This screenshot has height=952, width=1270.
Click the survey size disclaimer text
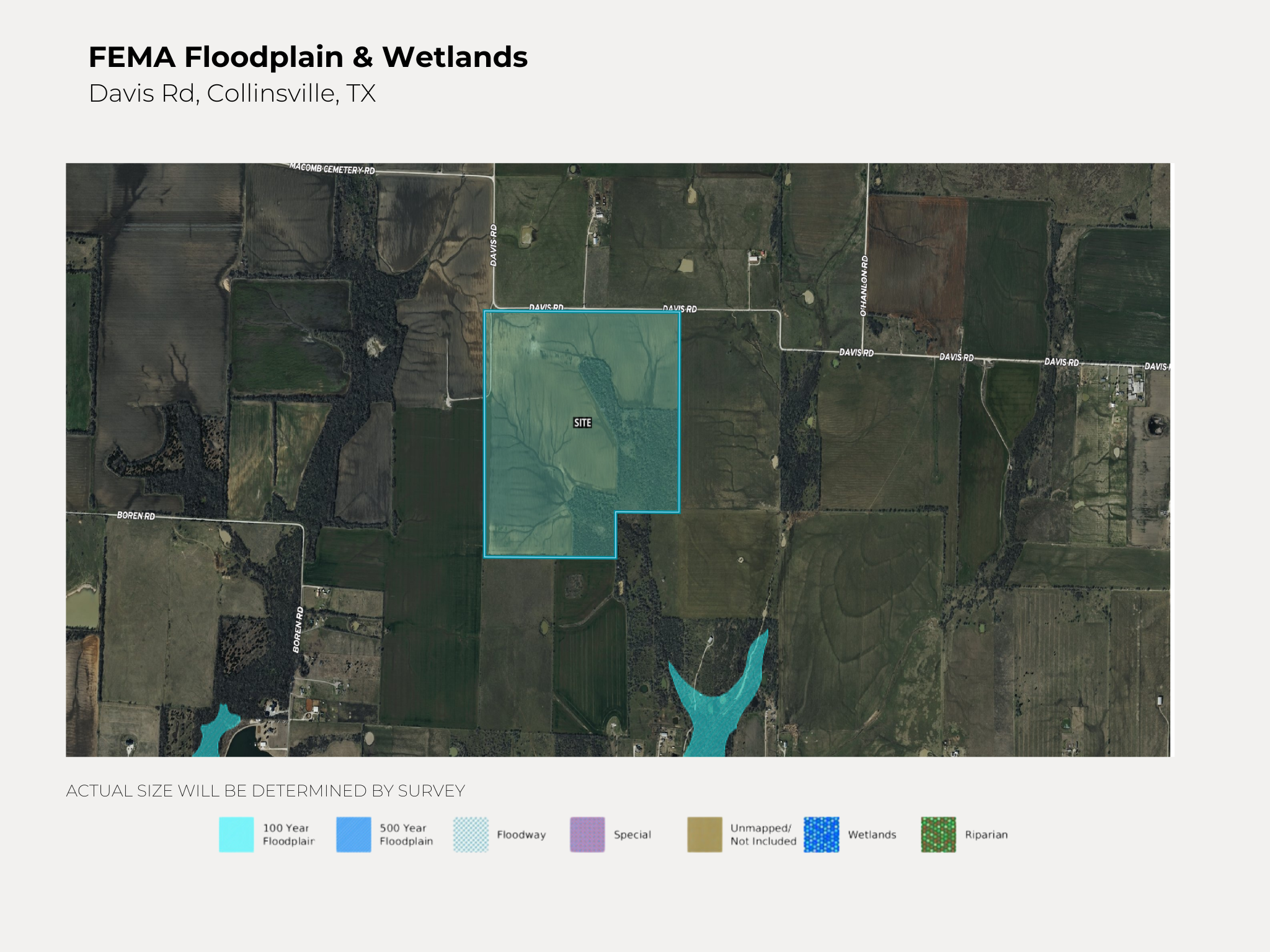click(265, 791)
